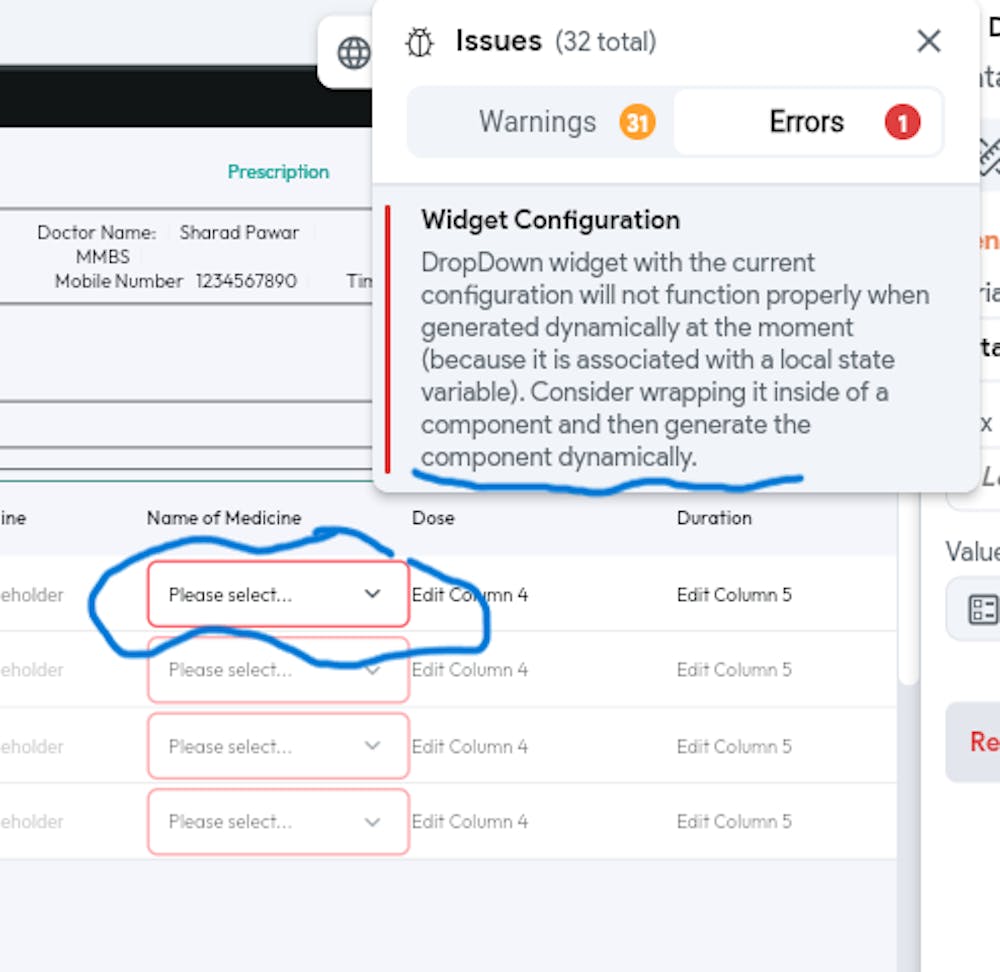Open the Prescription tab
1000x972 pixels.
(x=278, y=171)
